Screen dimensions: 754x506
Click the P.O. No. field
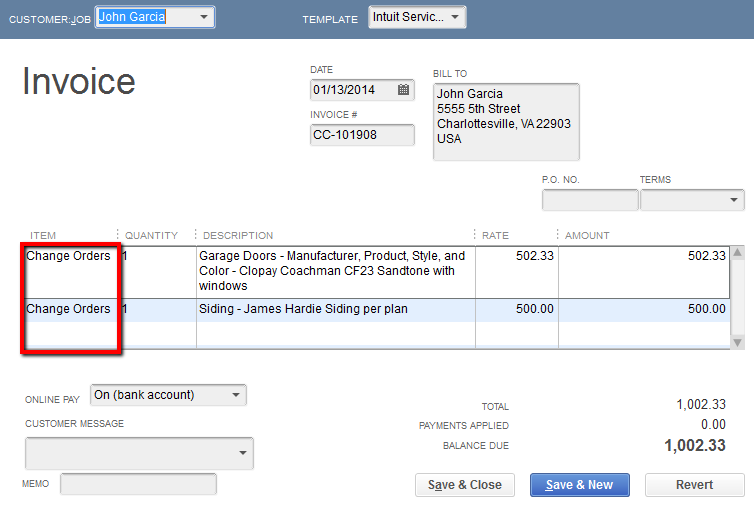pyautogui.click(x=590, y=200)
